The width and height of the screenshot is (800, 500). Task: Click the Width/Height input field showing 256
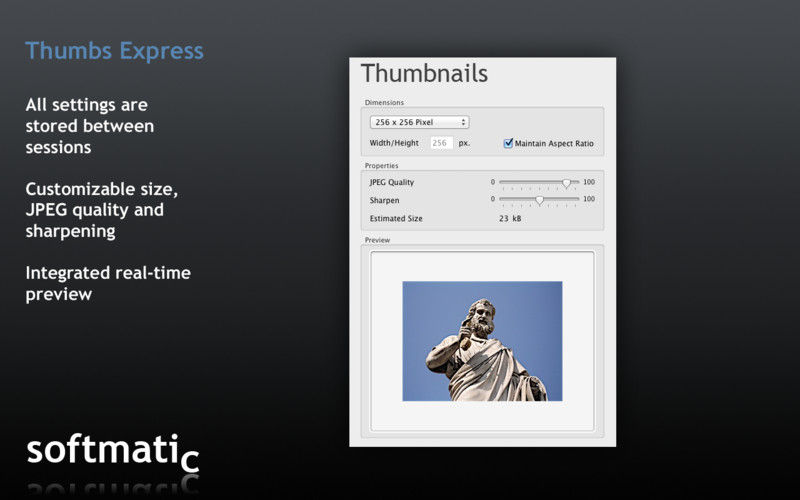(x=441, y=143)
